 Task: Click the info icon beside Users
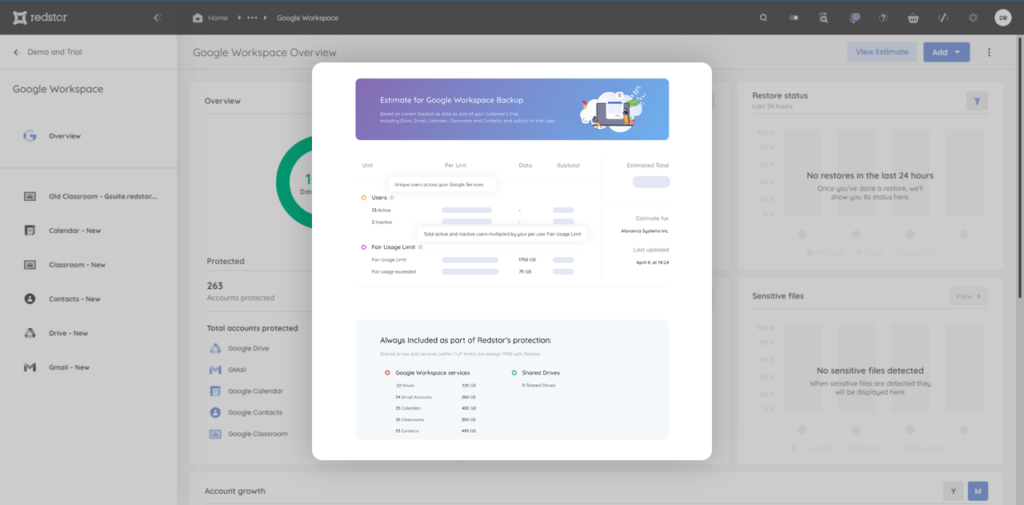pos(392,197)
